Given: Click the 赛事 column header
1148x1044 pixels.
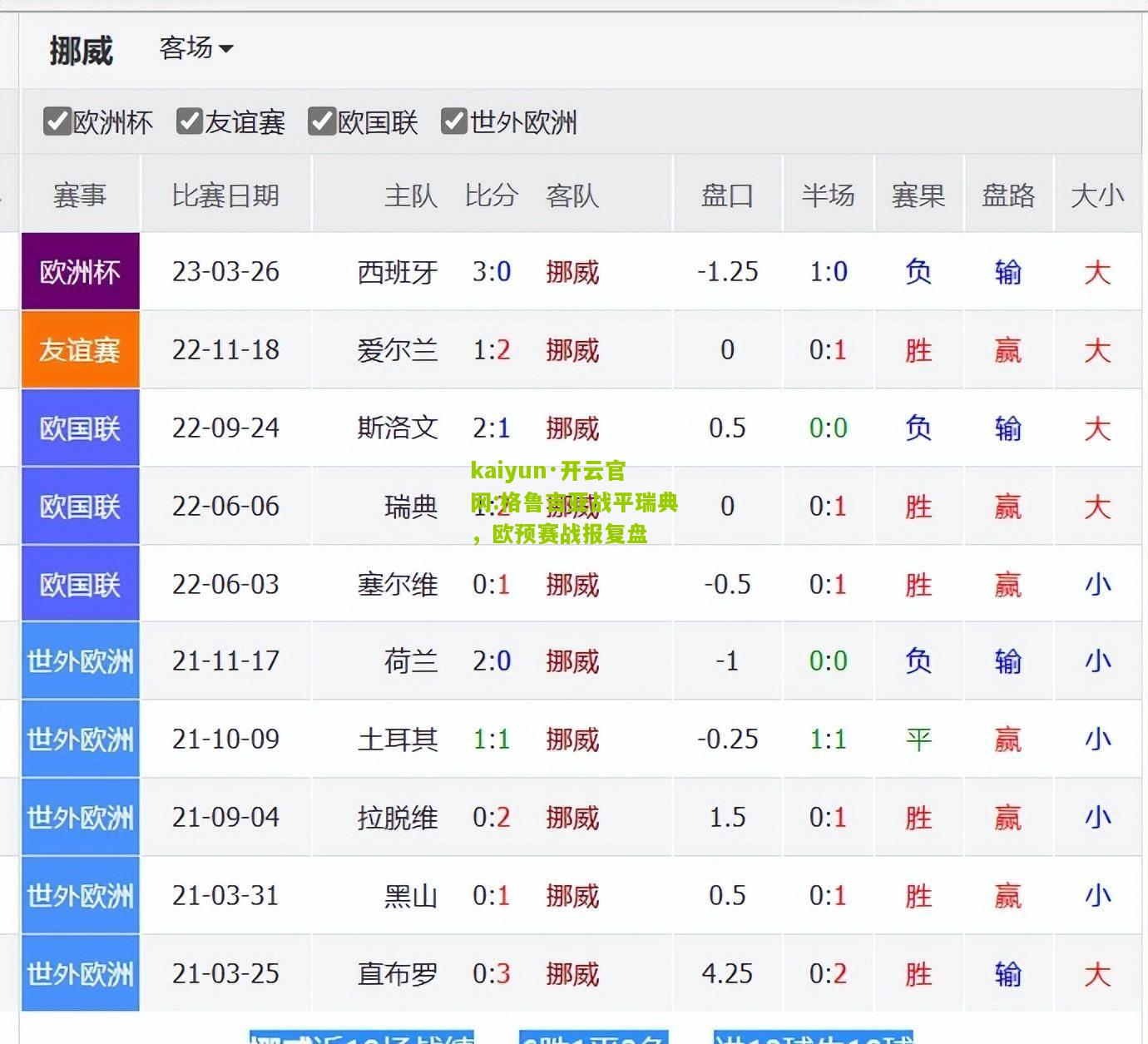Looking at the screenshot, I should (x=80, y=195).
